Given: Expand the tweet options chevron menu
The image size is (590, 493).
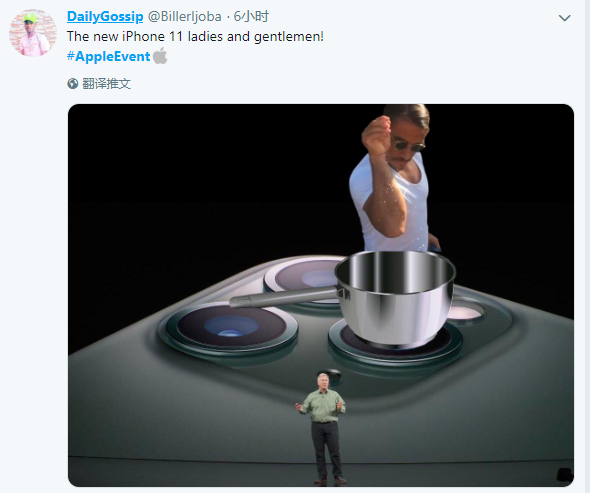Looking at the screenshot, I should pyautogui.click(x=564, y=18).
